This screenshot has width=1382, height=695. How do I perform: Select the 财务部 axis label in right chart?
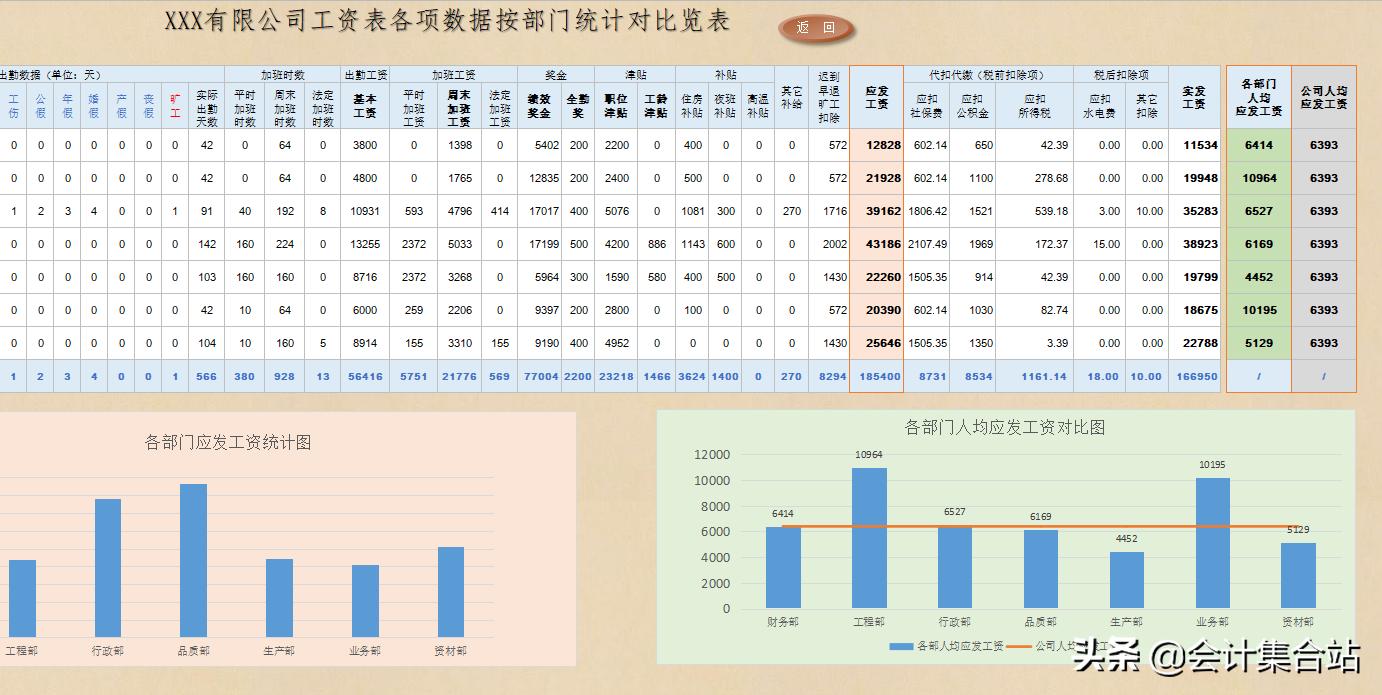(782, 620)
